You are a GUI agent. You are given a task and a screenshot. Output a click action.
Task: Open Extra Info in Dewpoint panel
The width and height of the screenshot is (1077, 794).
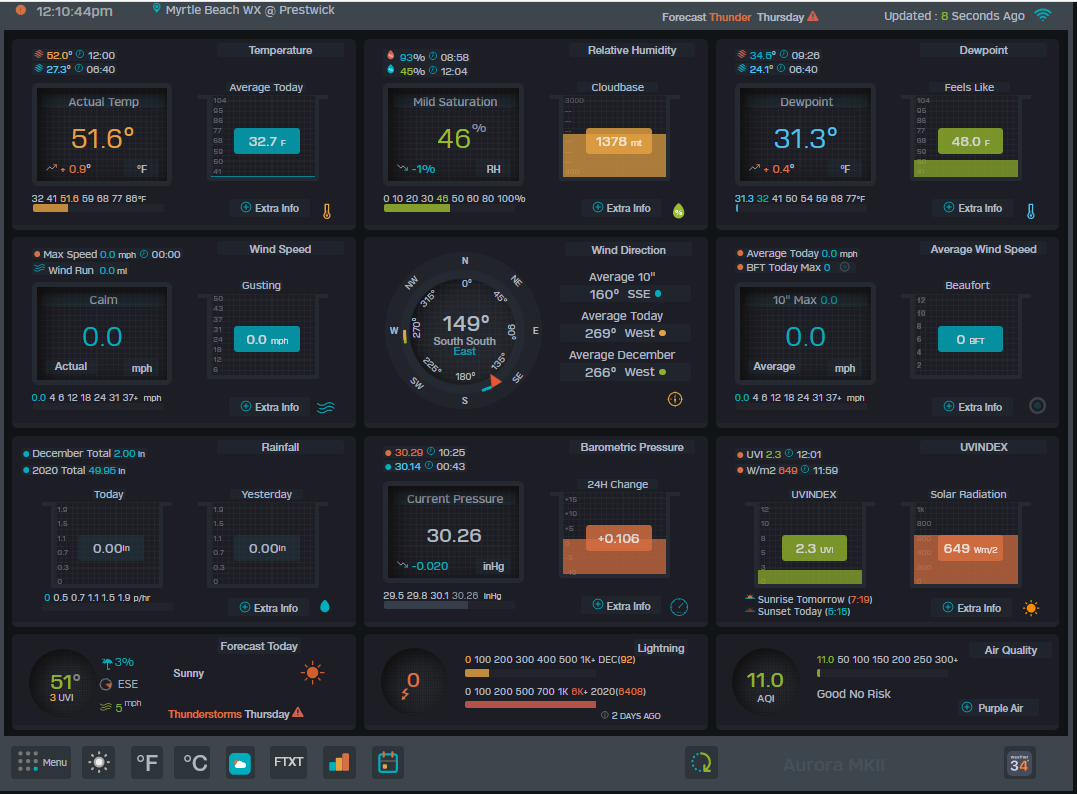[x=973, y=208]
